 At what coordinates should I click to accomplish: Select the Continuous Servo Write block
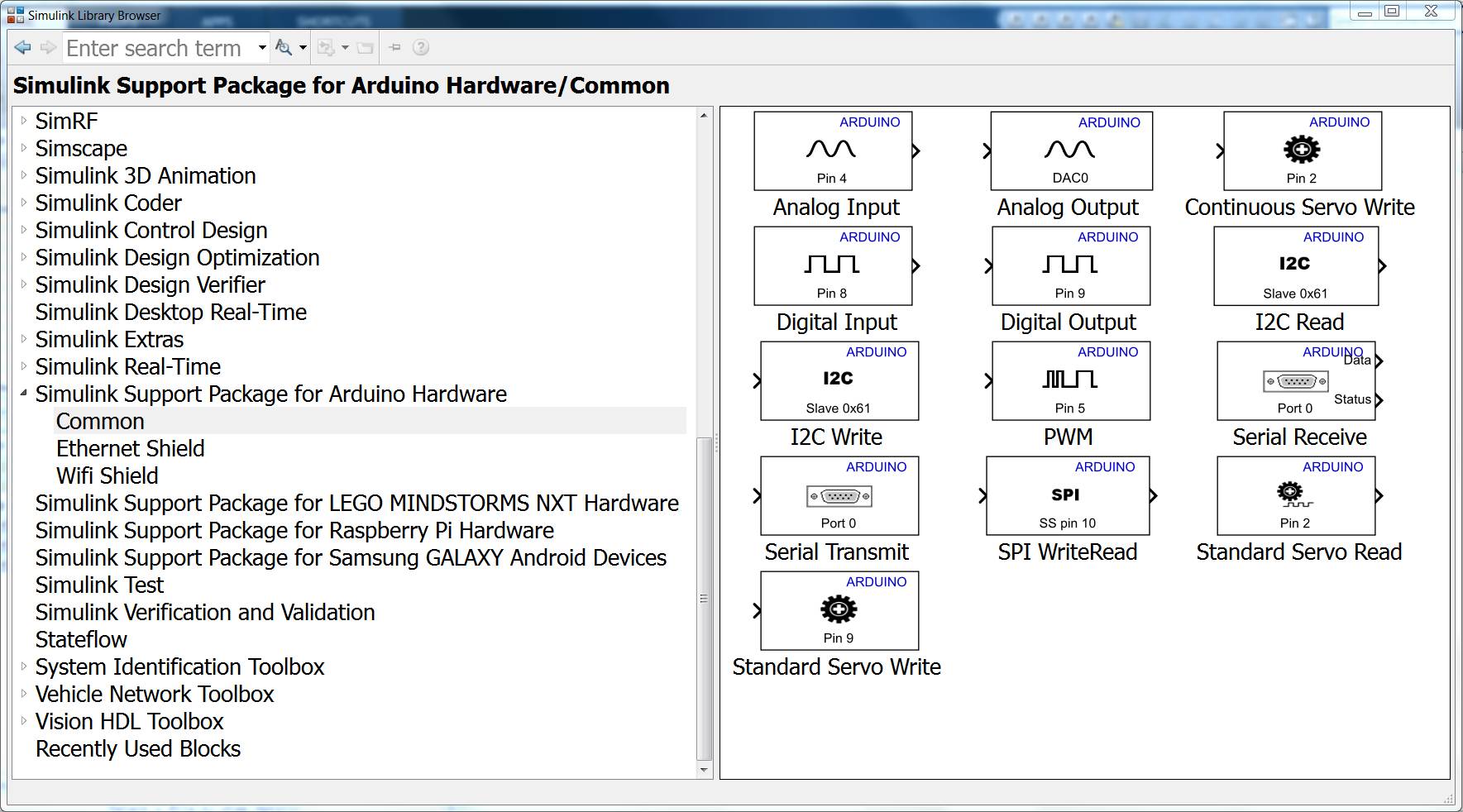coord(1303,150)
